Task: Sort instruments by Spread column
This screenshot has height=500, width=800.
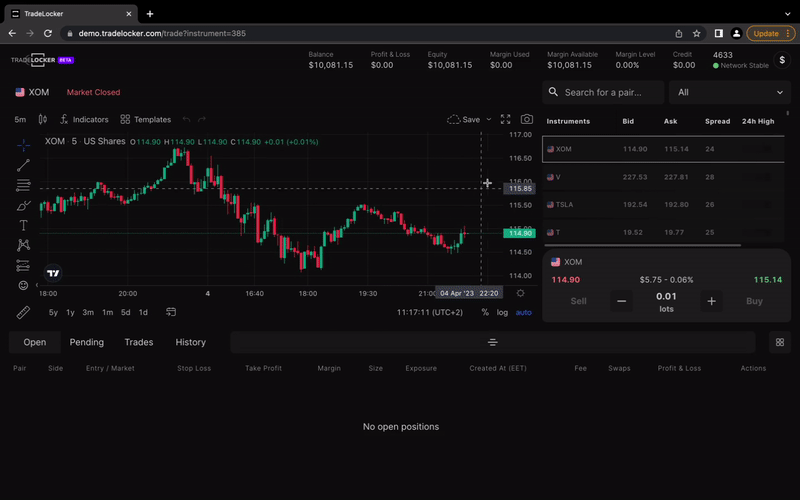Action: pyautogui.click(x=717, y=121)
